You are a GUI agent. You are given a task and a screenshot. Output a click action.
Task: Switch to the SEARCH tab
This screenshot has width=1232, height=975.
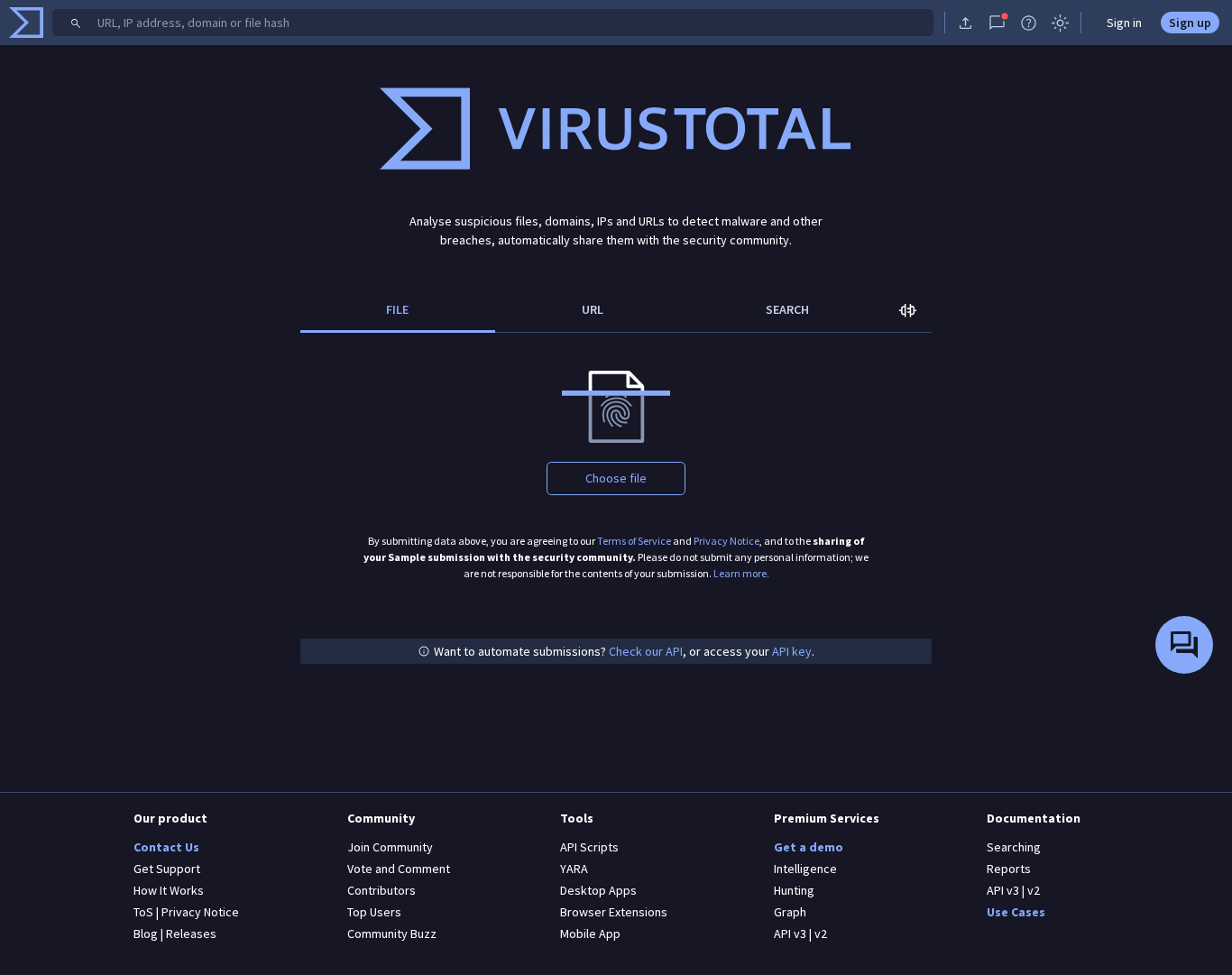787,310
